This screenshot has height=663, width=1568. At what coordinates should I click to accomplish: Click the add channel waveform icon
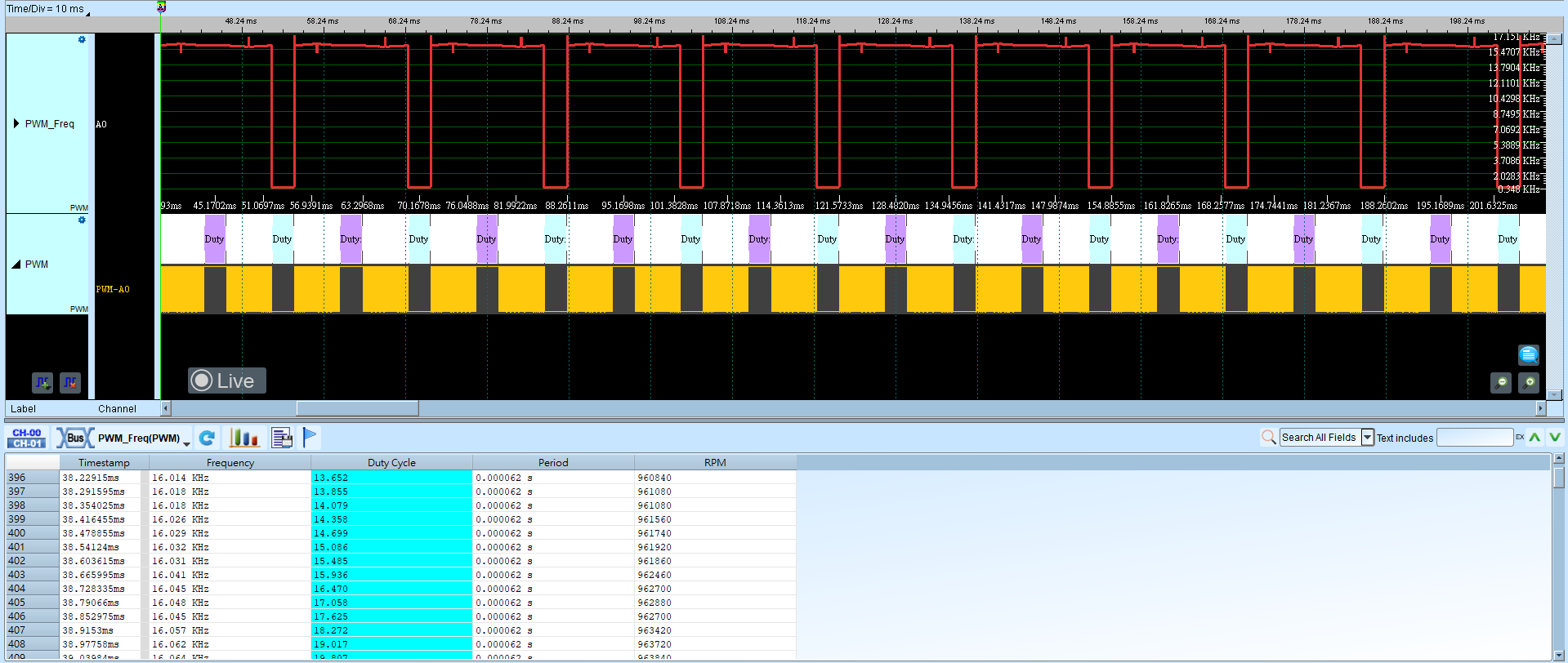42,382
